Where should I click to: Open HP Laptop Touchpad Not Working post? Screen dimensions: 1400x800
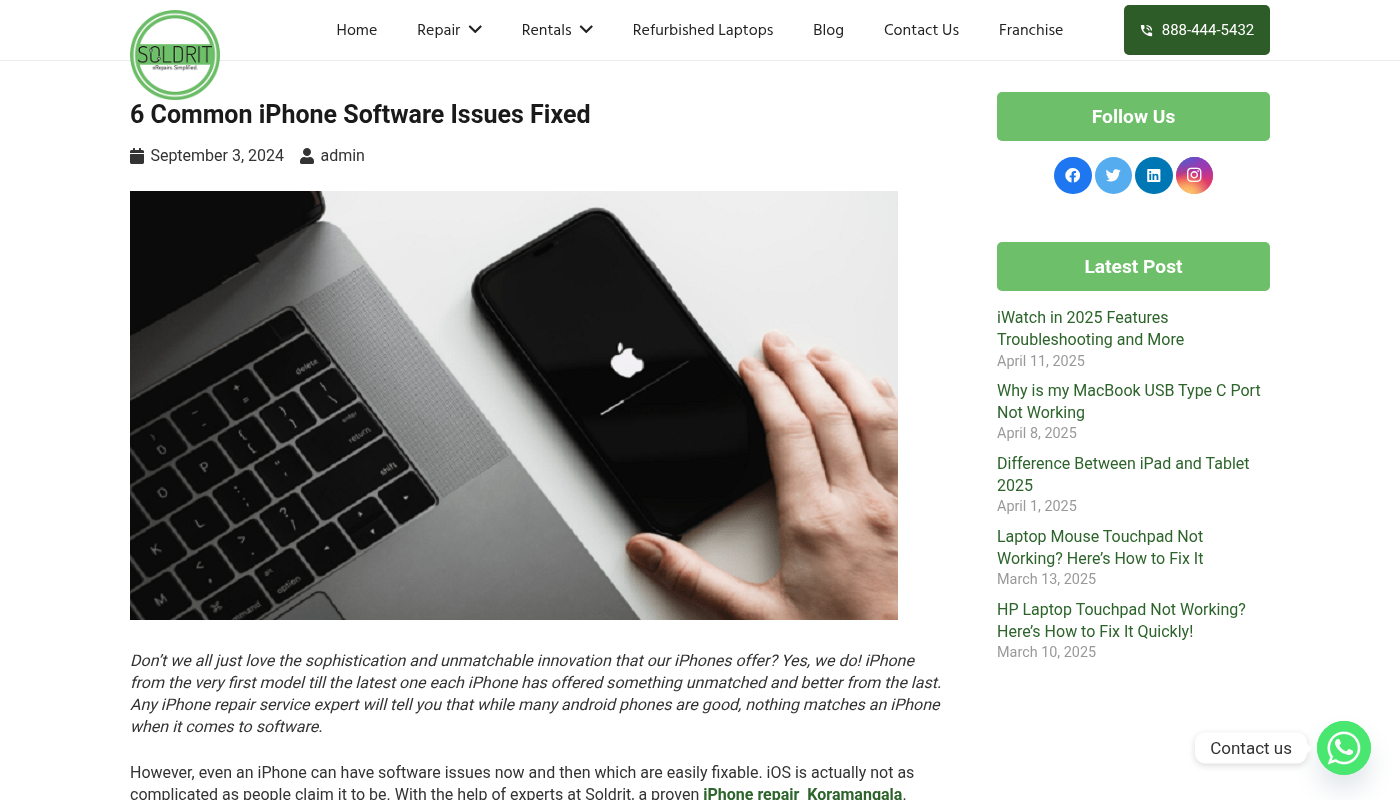[x=1121, y=620]
